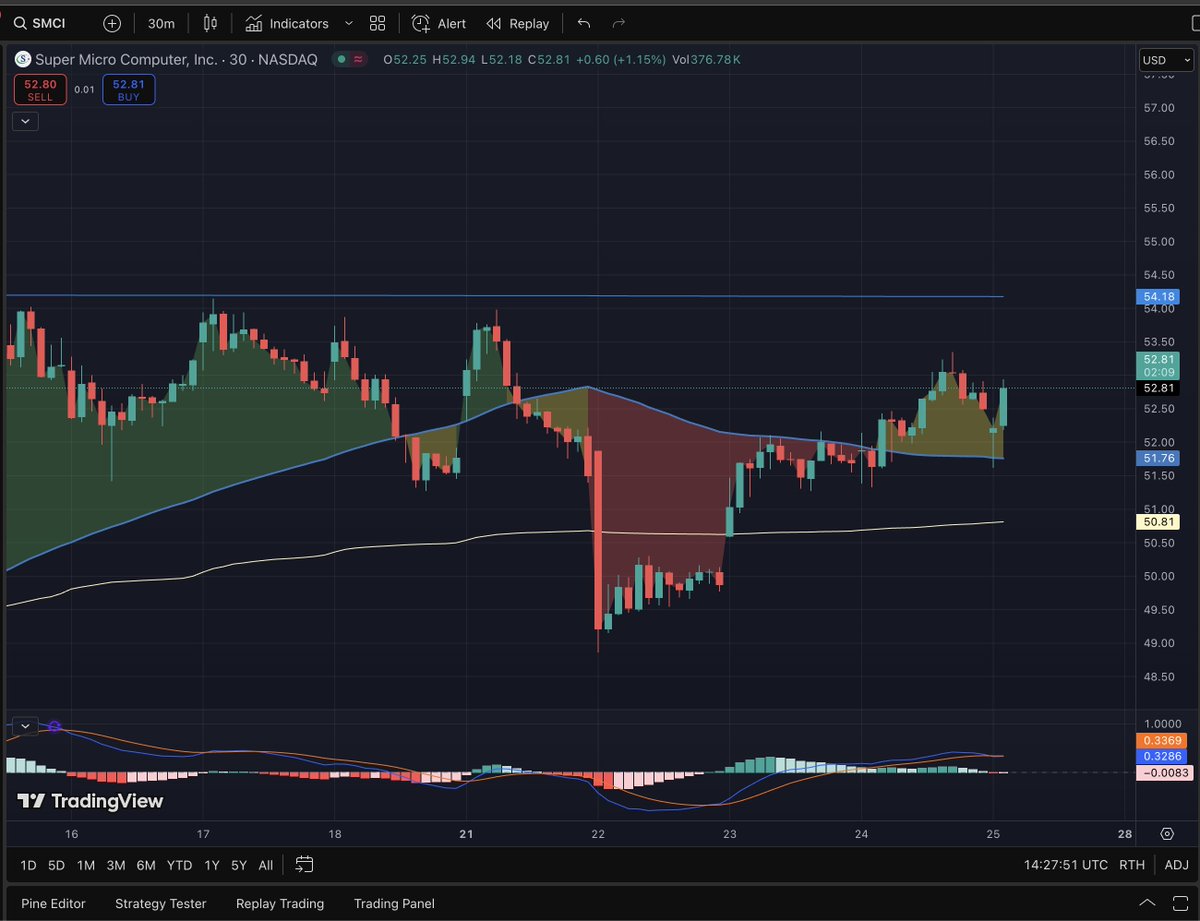Click the purple event marker on MACD pane
Screen dimensions: 1200x921
[x=54, y=726]
